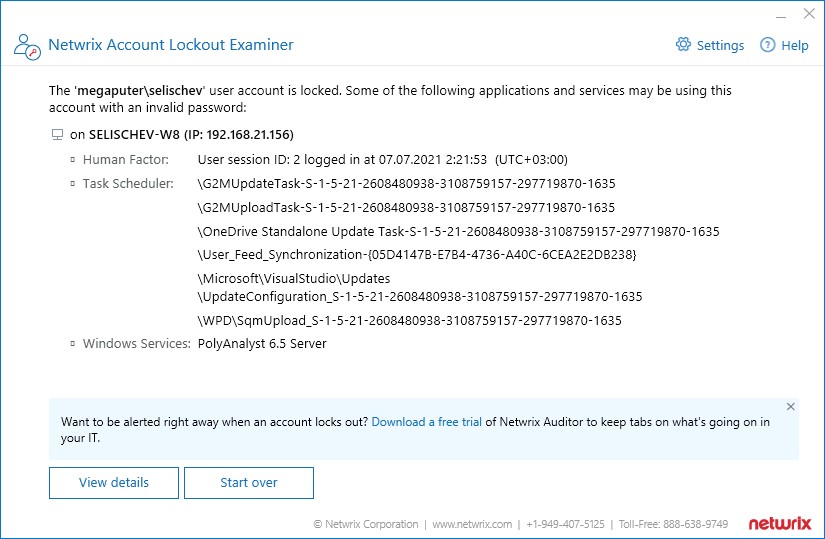Click the Settings text label
The height and width of the screenshot is (539, 825).
coord(720,46)
